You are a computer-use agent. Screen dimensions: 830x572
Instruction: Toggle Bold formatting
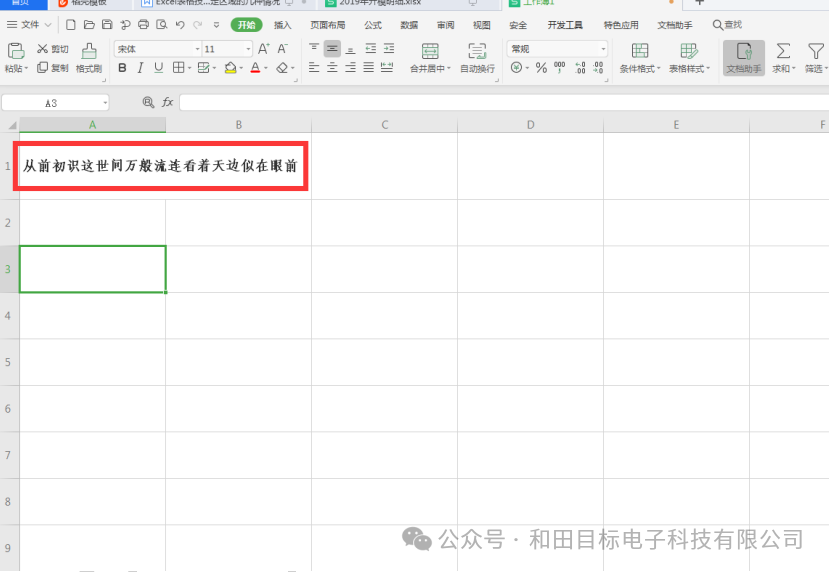(x=122, y=68)
